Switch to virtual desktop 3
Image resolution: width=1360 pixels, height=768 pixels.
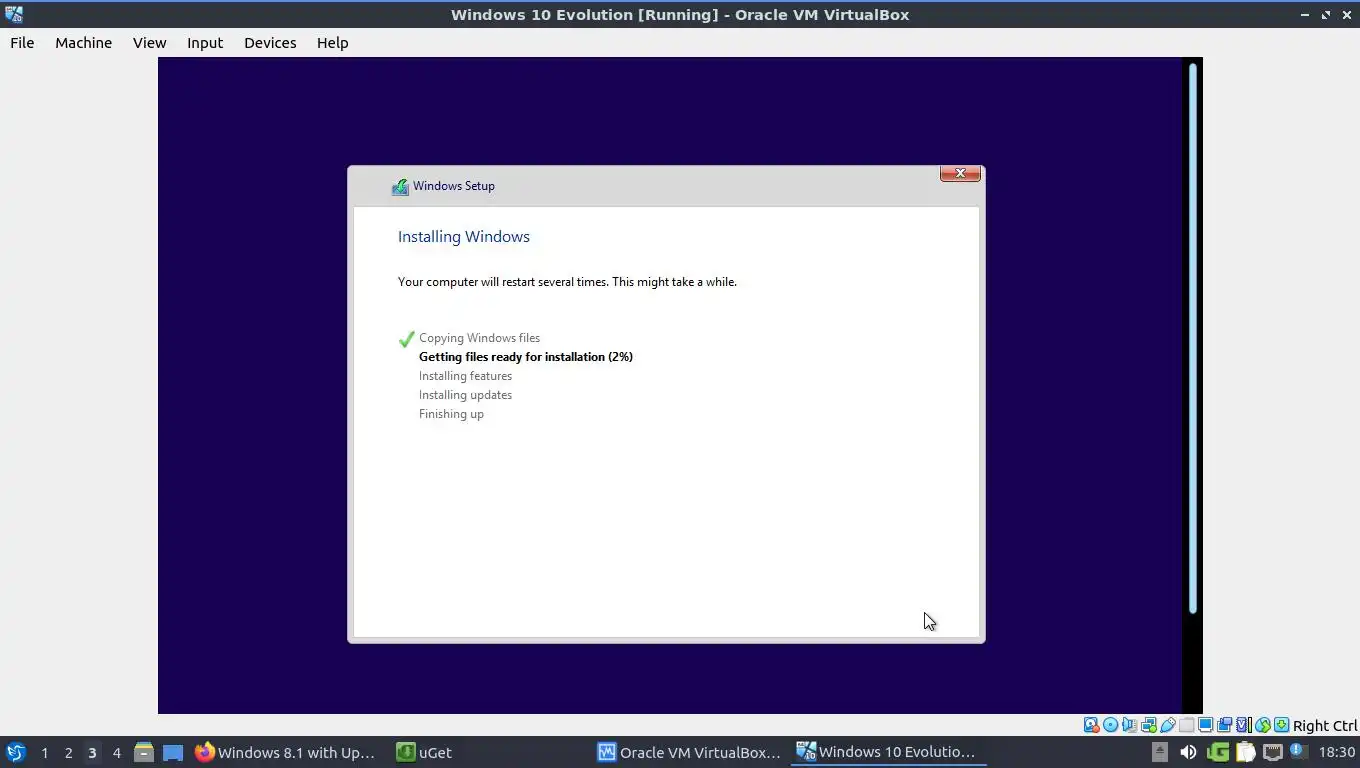[x=92, y=752]
